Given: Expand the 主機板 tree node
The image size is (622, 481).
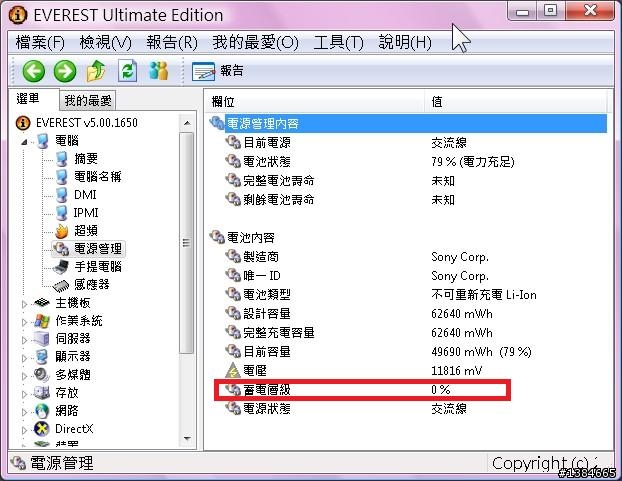Looking at the screenshot, I should [x=25, y=304].
